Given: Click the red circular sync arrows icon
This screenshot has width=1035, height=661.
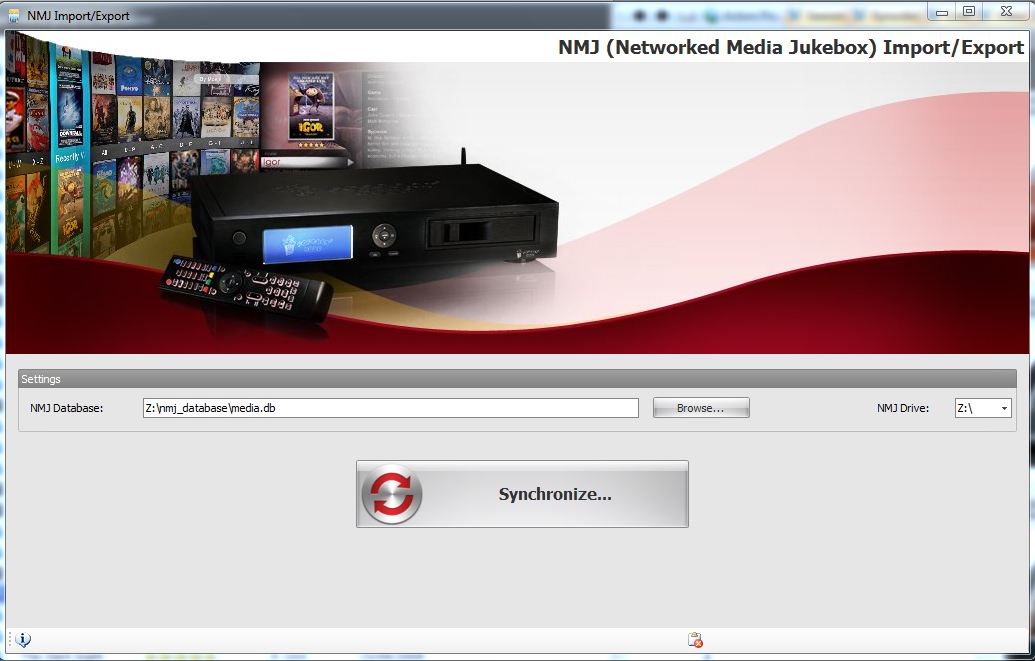Looking at the screenshot, I should click(392, 494).
